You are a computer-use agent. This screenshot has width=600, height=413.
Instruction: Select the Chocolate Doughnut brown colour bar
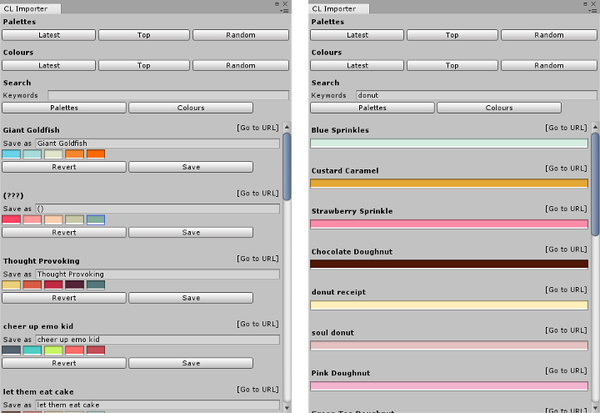449,264
